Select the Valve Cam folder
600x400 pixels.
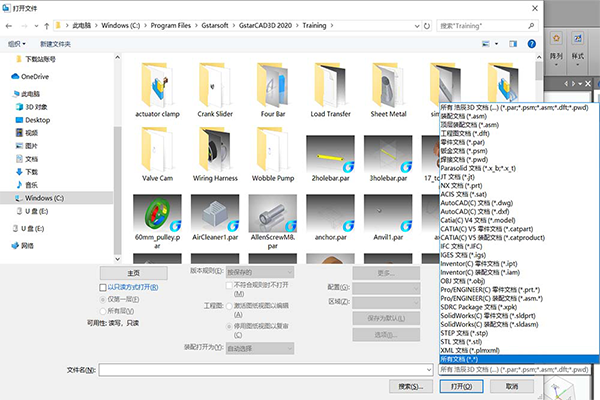pos(157,155)
